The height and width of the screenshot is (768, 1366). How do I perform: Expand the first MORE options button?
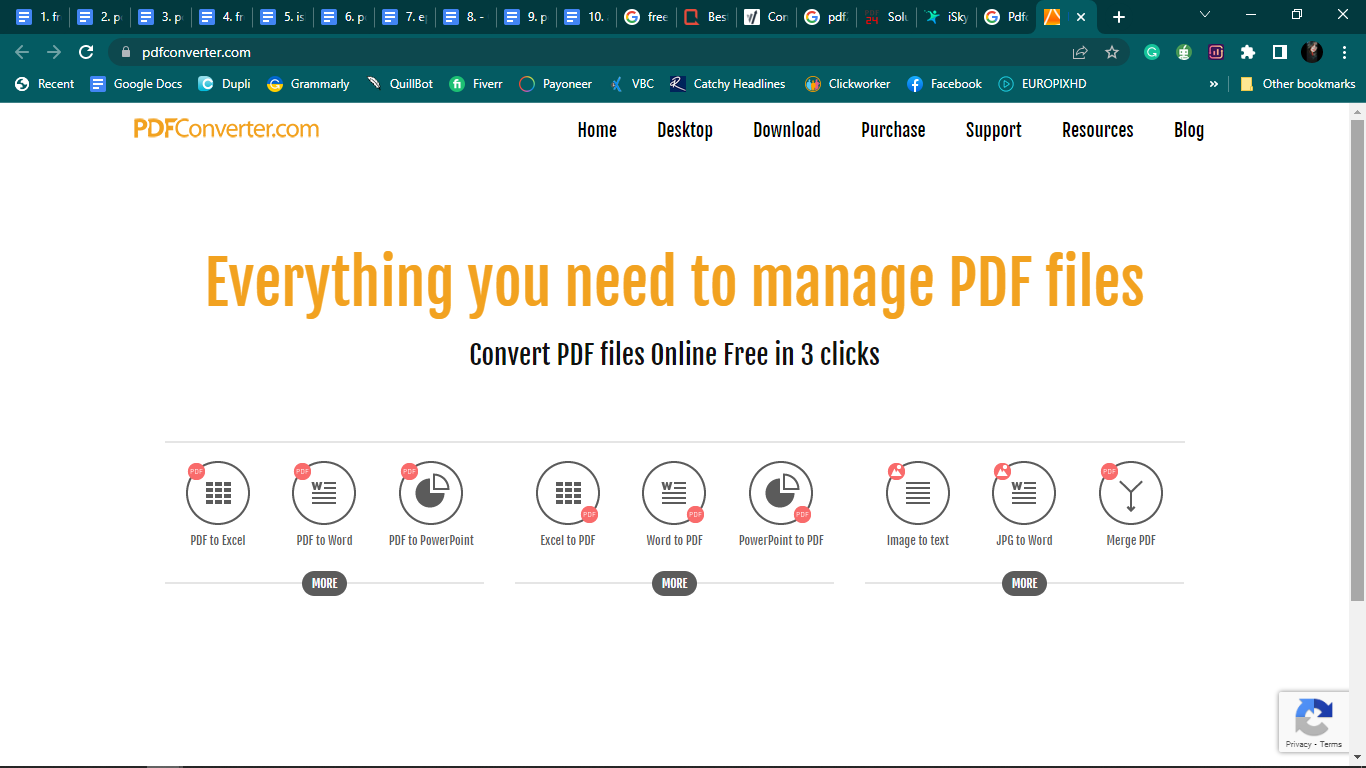point(324,583)
